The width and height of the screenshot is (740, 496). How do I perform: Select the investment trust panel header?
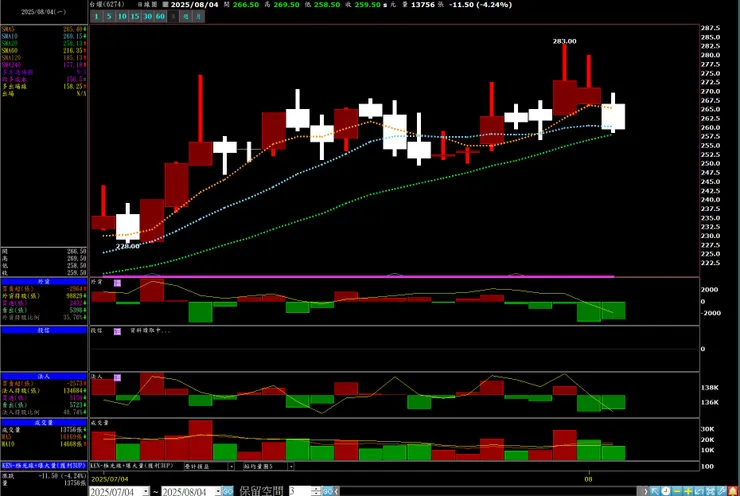44,330
